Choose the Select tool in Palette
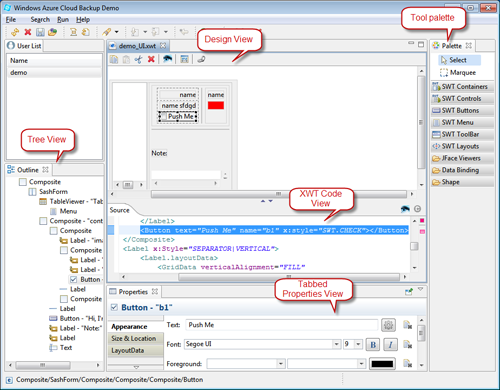This screenshot has height=390, width=500. click(x=459, y=60)
